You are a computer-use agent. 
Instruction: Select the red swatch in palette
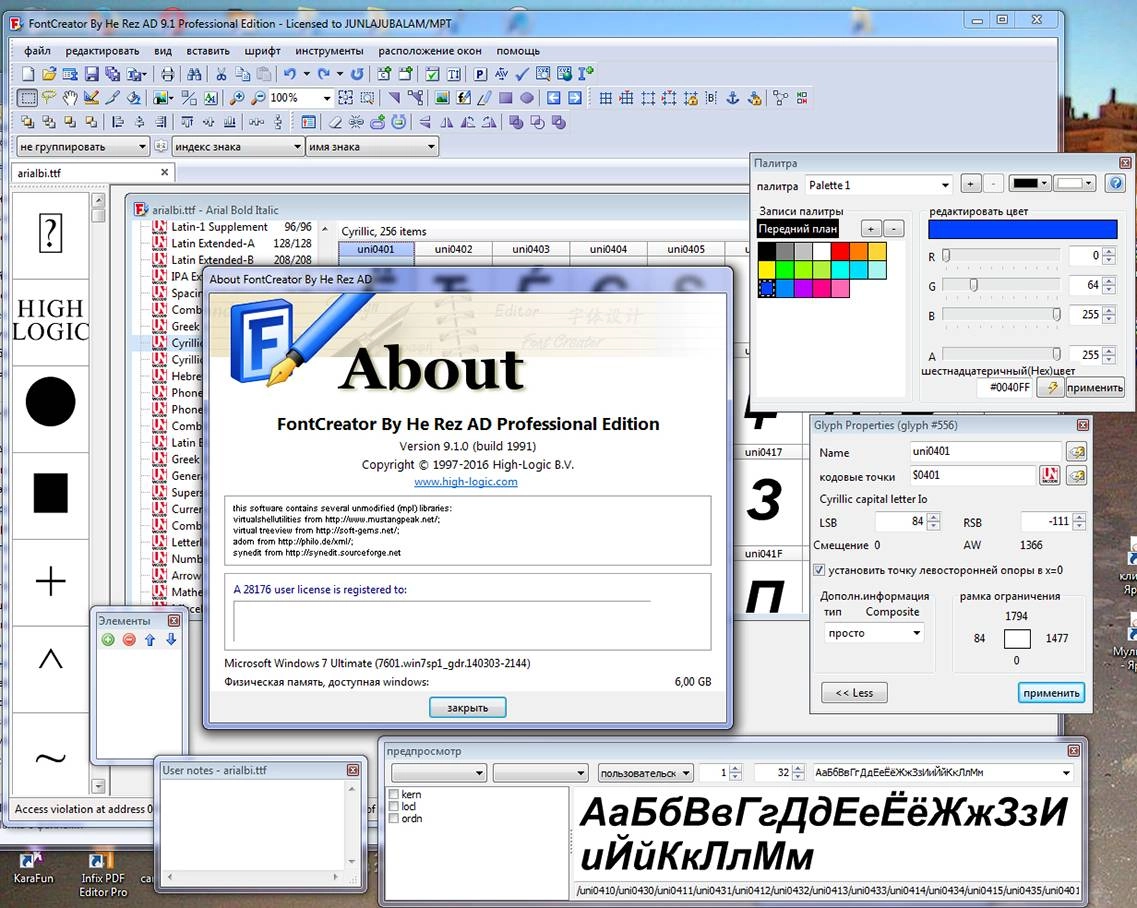tap(840, 251)
